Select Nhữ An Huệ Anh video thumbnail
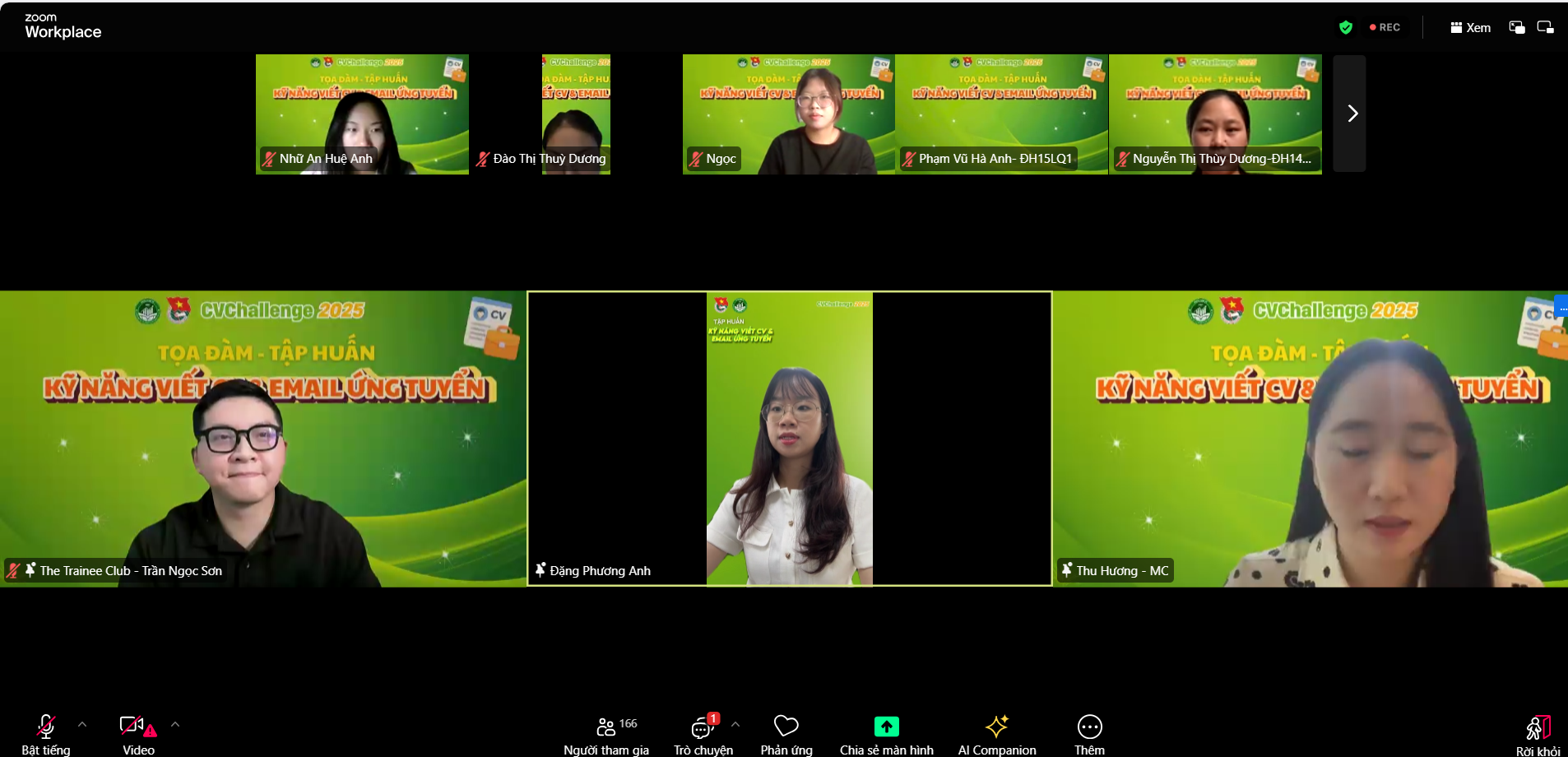This screenshot has height=757, width=1568. (x=362, y=114)
